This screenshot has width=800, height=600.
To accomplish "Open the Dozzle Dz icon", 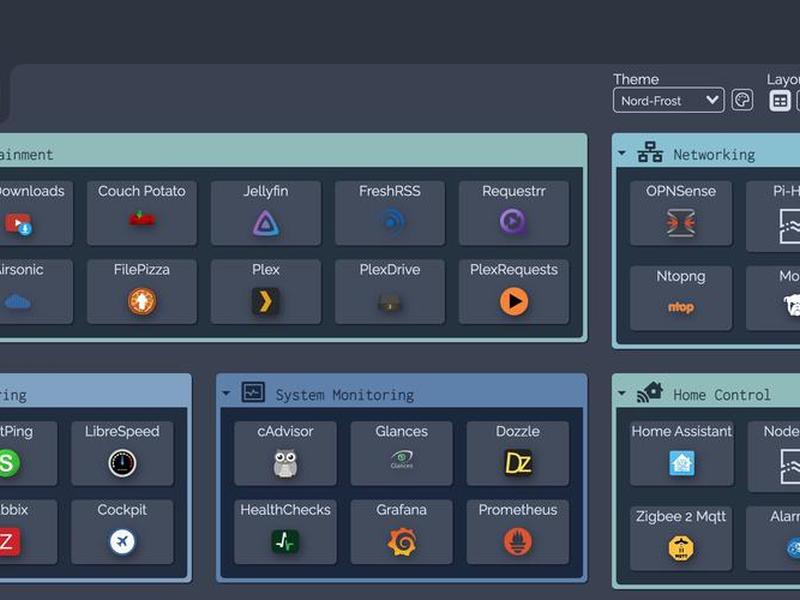I will pyautogui.click(x=518, y=463).
